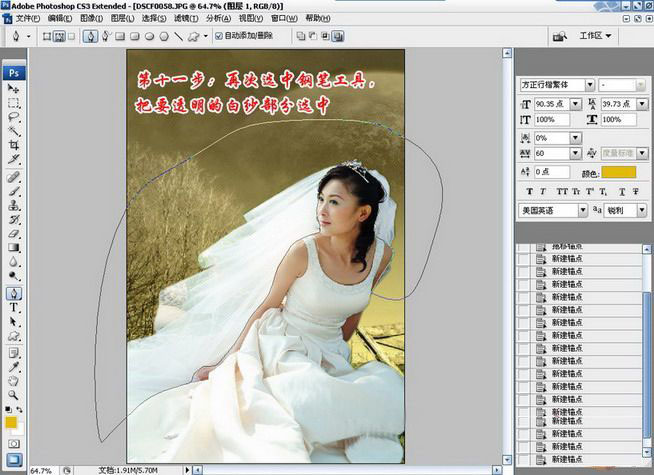The height and width of the screenshot is (475, 654).
Task: Choose the Ellipse shape tool in options bar
Action: pyautogui.click(x=149, y=36)
